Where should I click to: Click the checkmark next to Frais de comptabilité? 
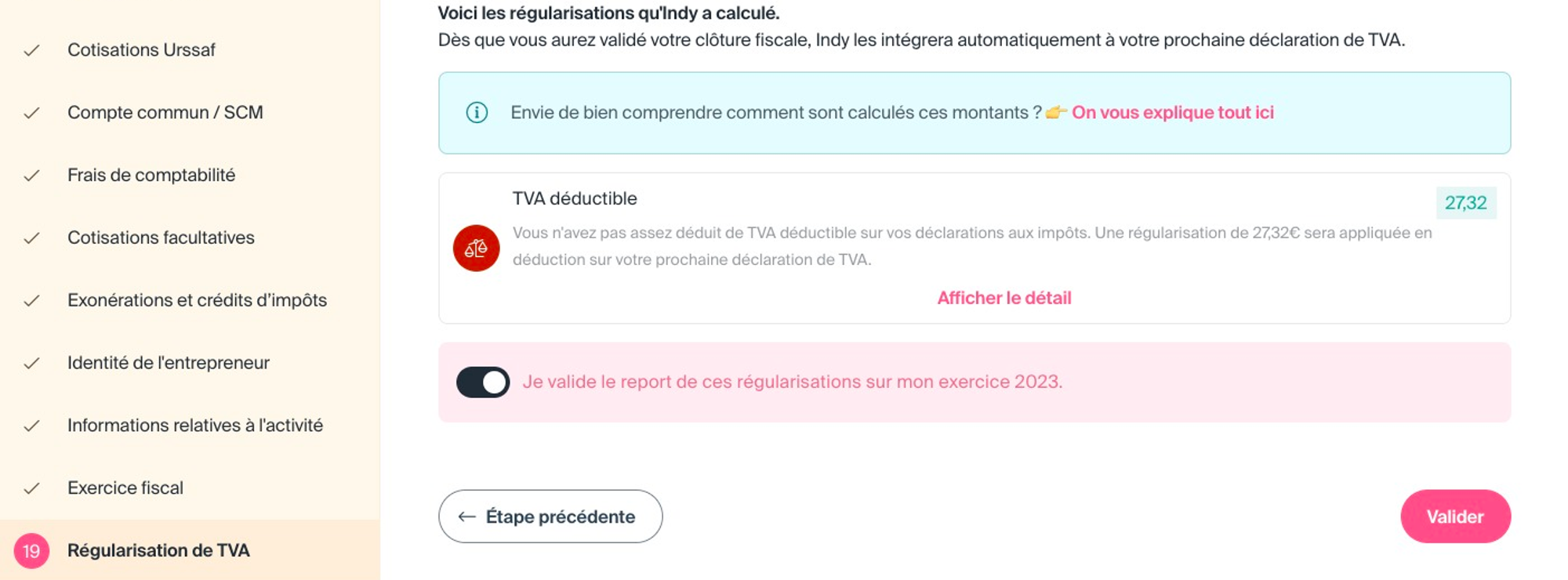pos(31,176)
